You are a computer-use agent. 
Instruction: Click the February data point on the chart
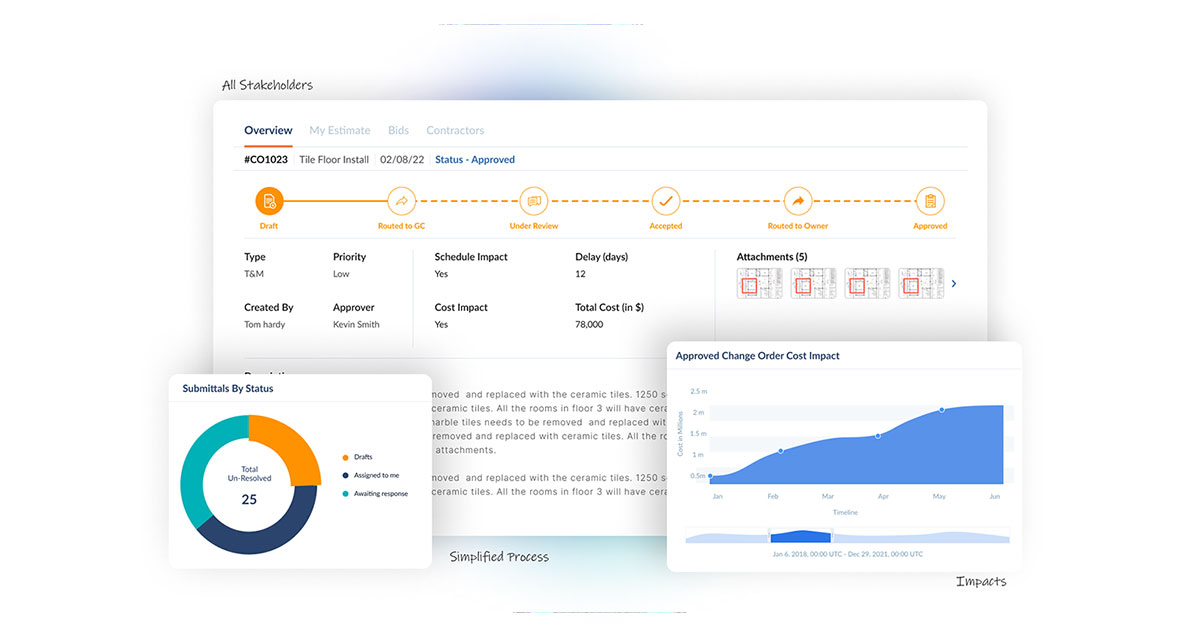pos(781,451)
